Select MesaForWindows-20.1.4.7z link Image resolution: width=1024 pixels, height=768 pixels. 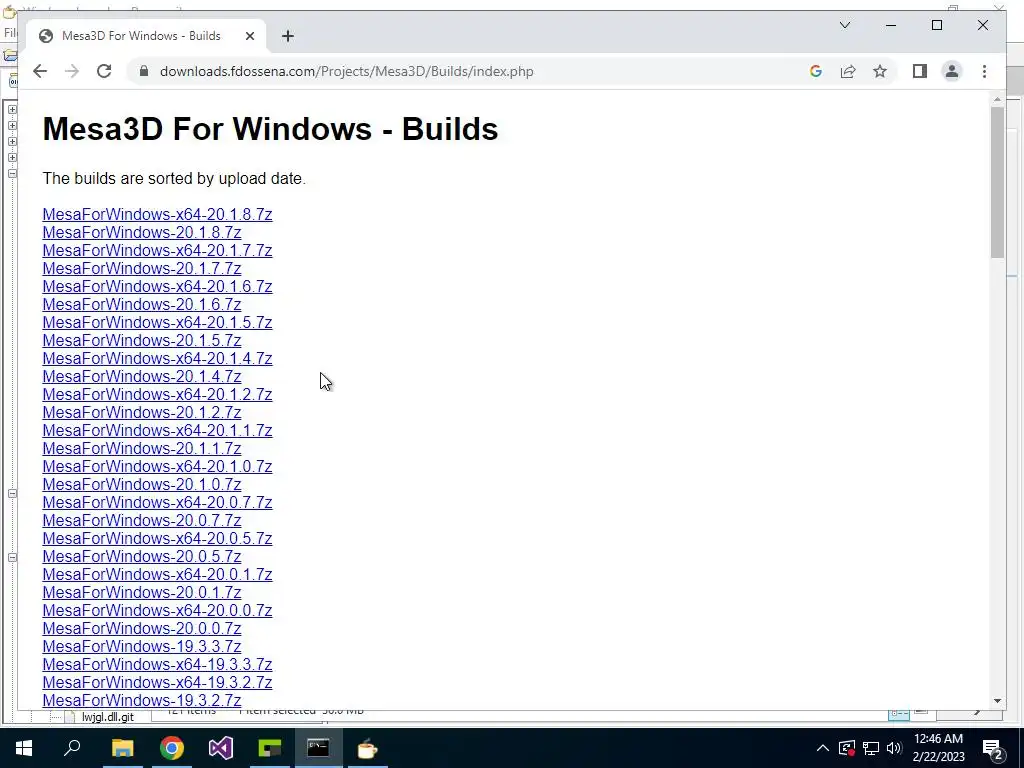pos(142,376)
